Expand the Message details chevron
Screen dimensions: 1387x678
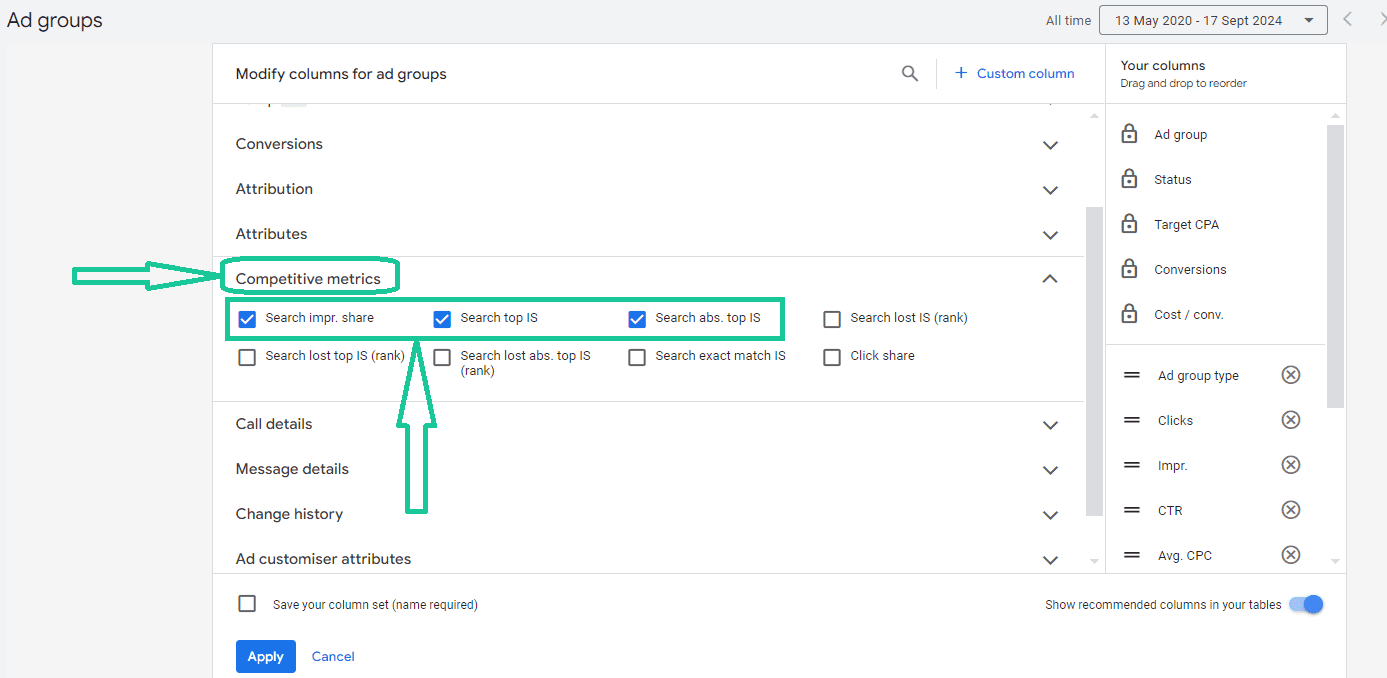1050,470
